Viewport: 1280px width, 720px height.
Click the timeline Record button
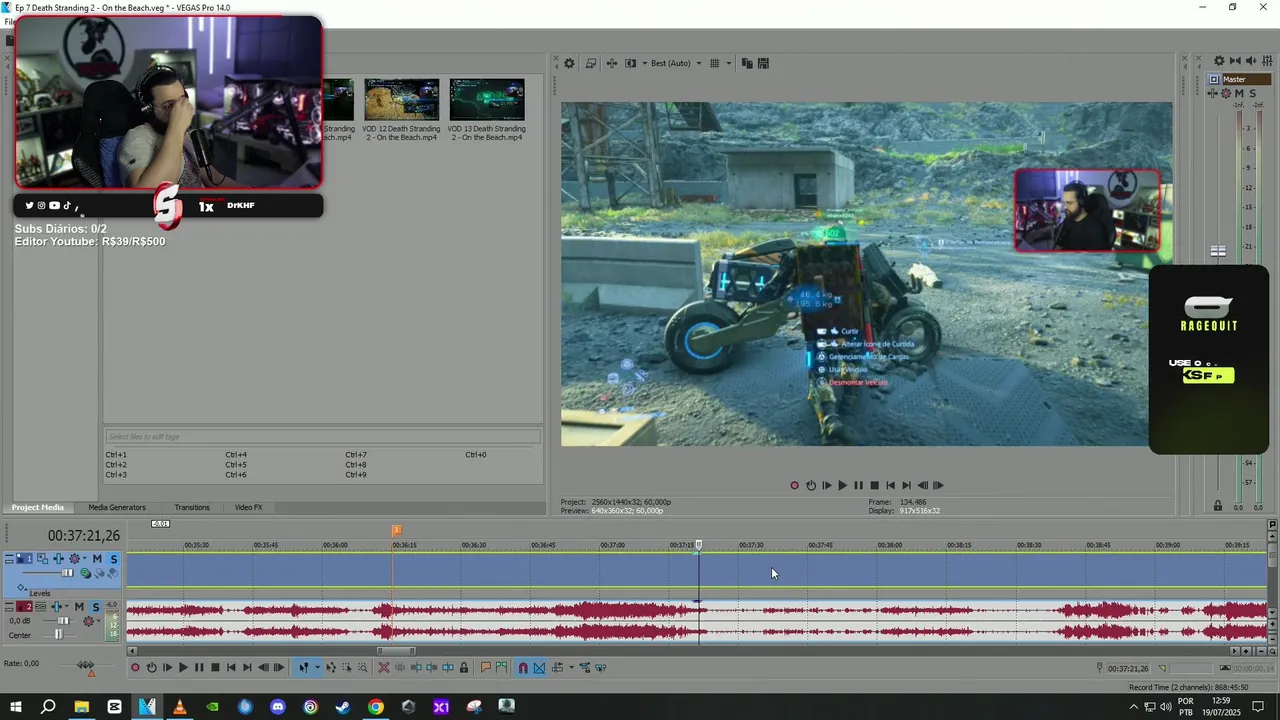(135, 667)
